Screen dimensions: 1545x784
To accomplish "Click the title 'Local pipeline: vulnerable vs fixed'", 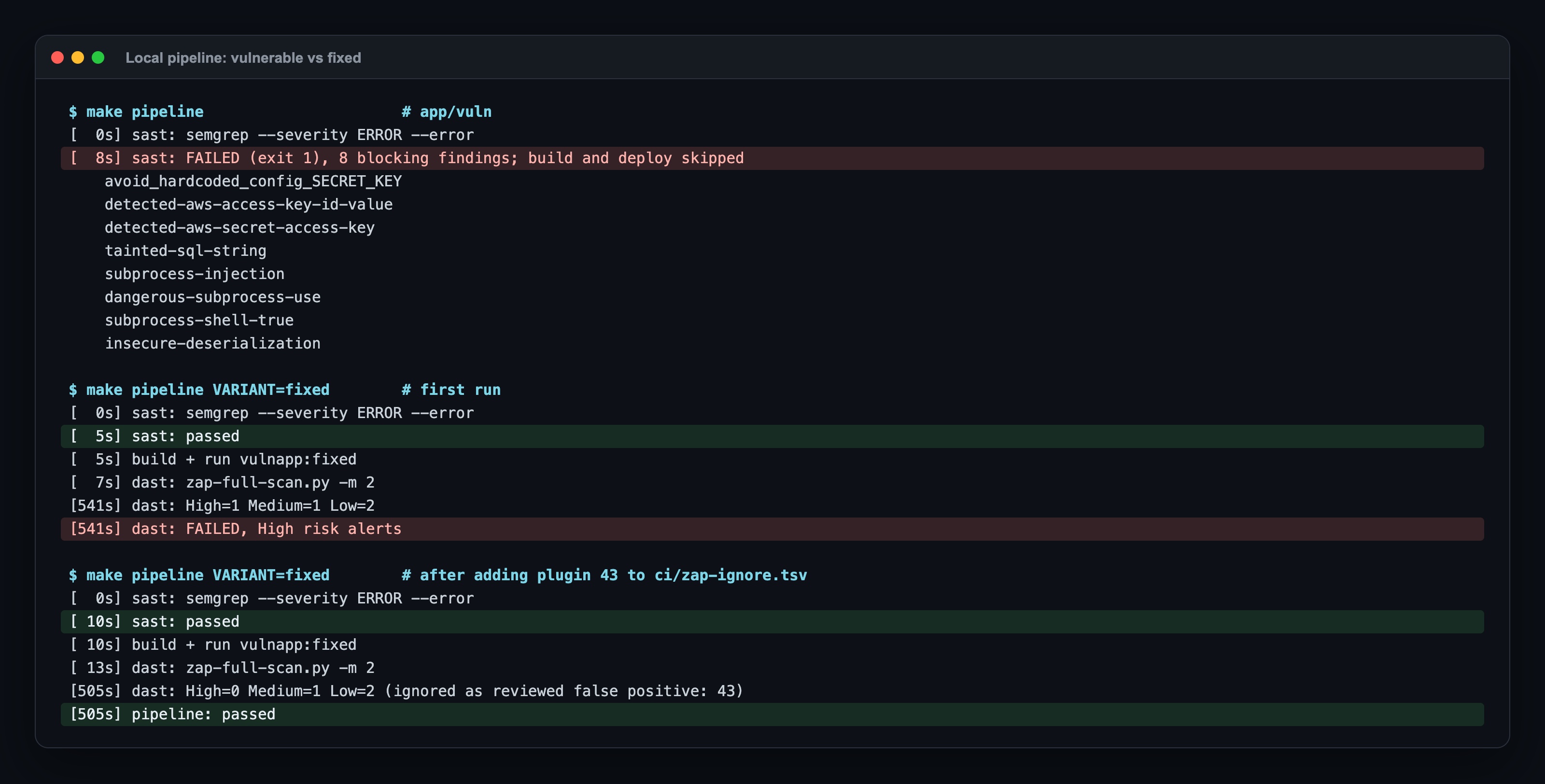I will point(243,57).
